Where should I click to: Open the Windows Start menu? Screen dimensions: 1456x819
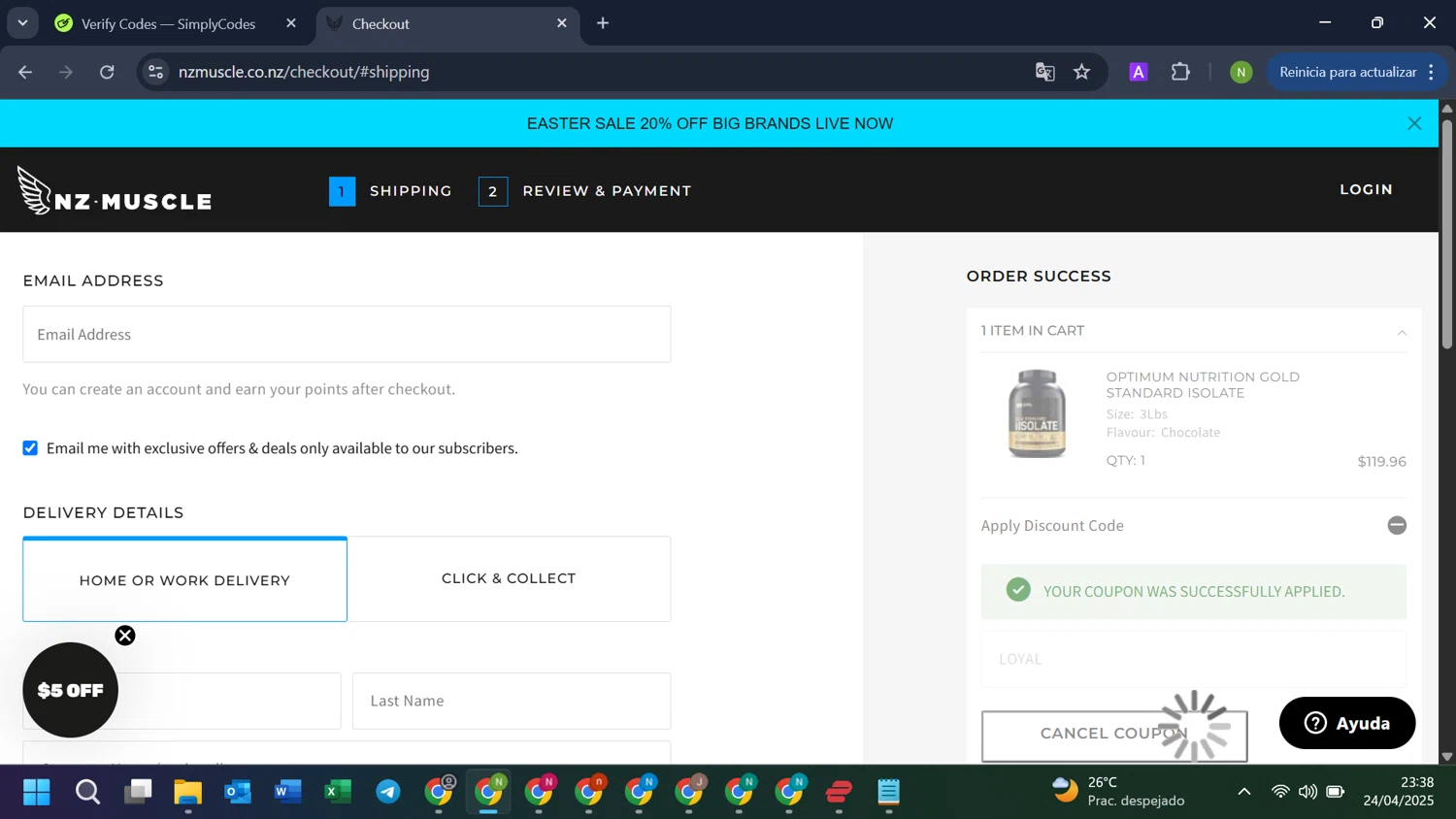(37, 793)
